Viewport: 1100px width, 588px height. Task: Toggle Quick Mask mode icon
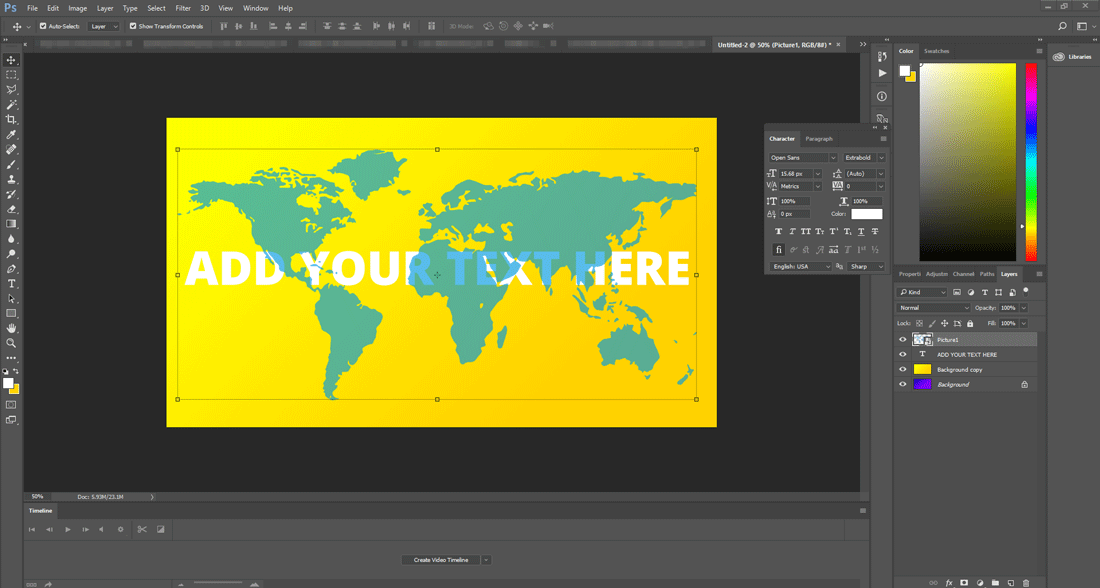[11, 405]
